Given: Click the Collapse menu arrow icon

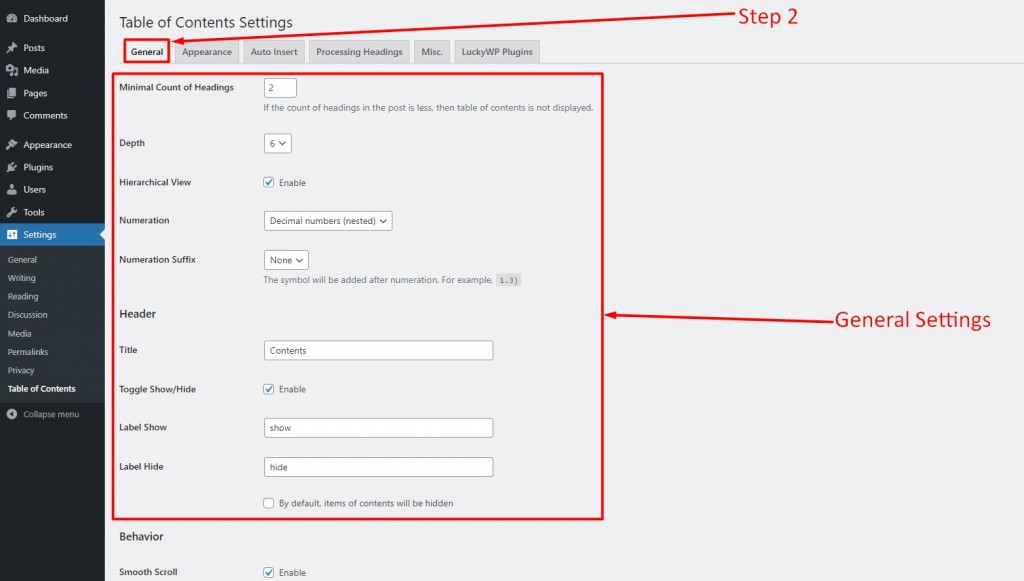Looking at the screenshot, I should point(12,414).
